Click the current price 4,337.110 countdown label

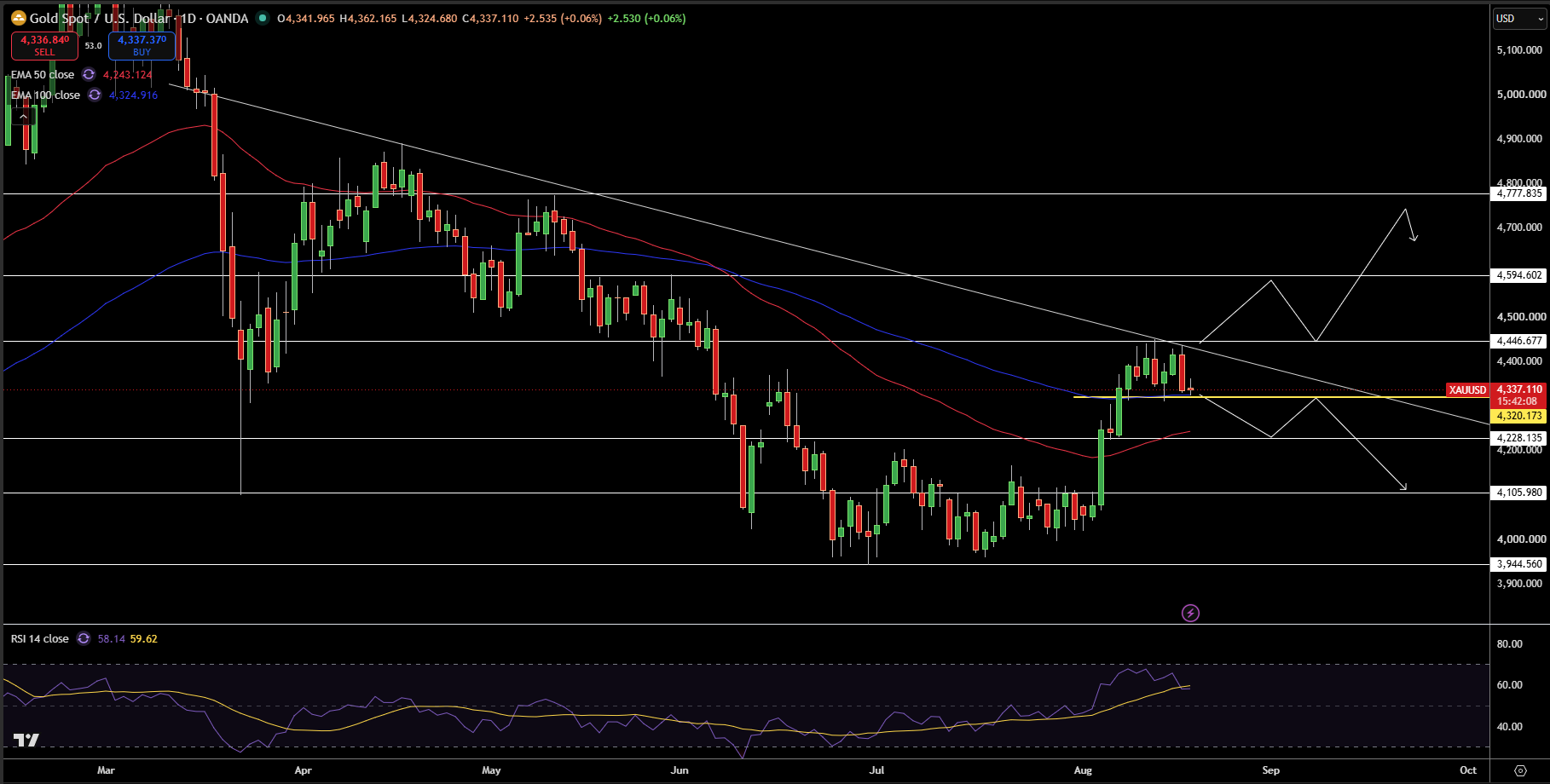pos(1518,395)
